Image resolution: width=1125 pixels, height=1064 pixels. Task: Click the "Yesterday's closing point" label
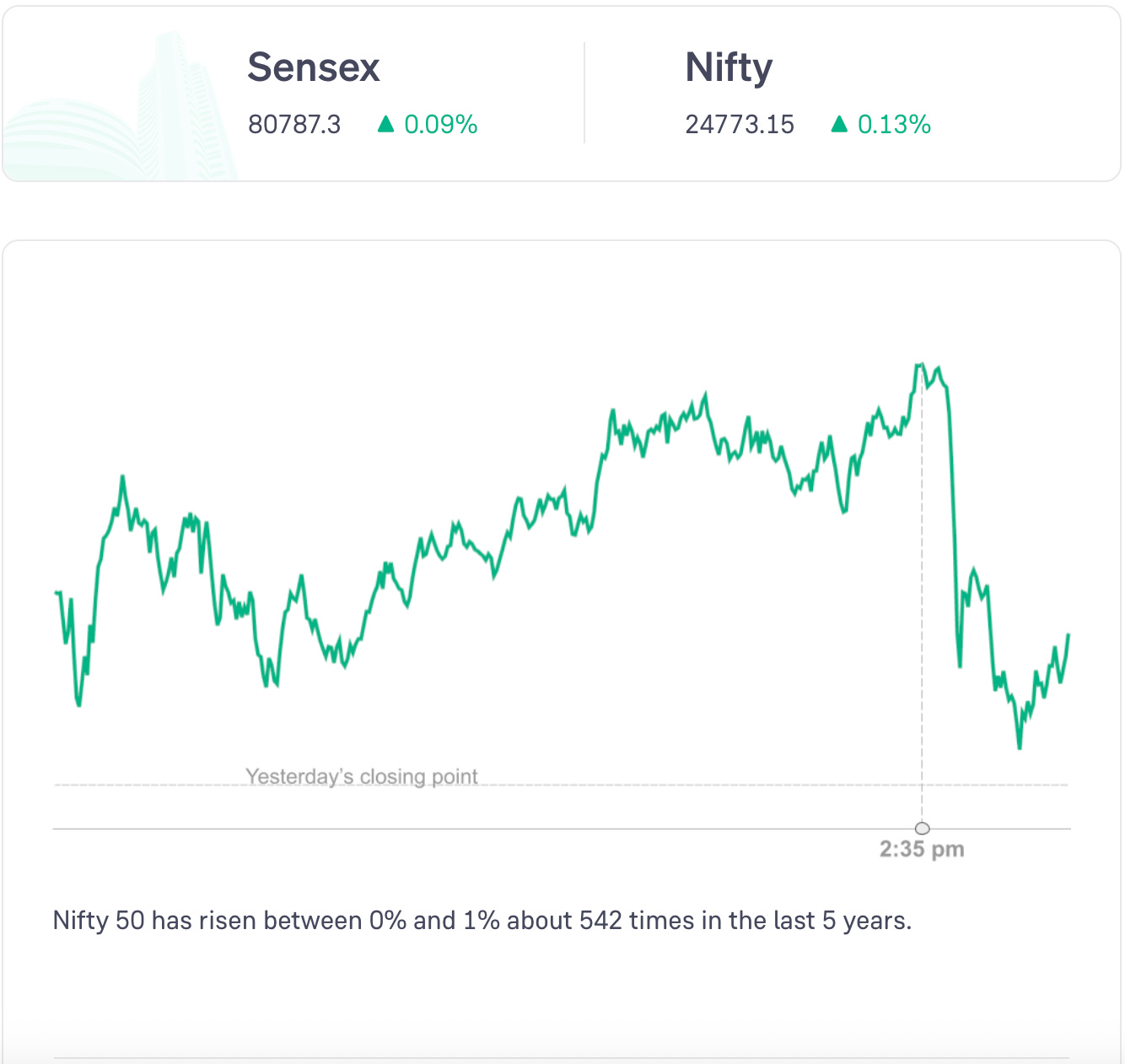tap(362, 776)
